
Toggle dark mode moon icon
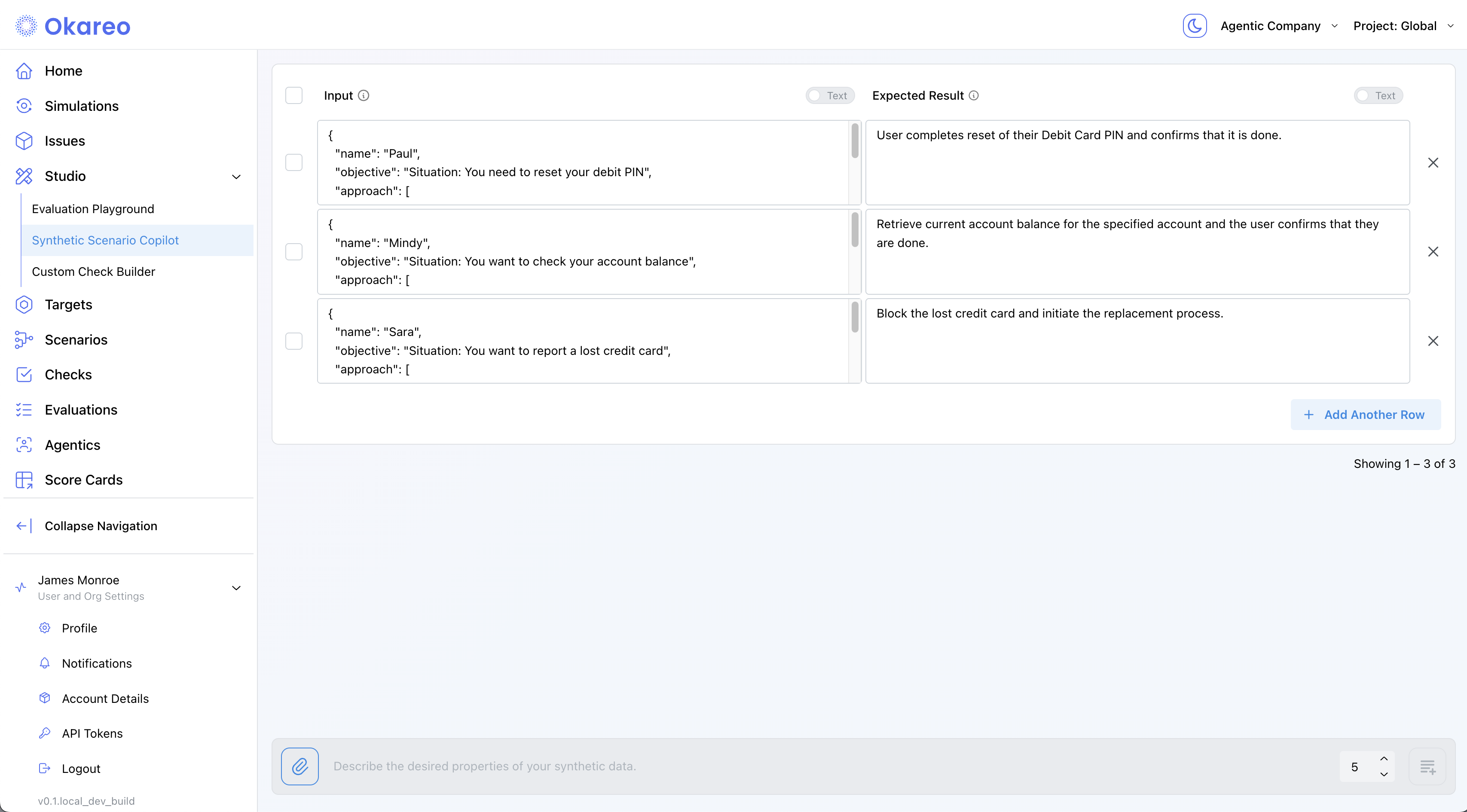click(1194, 26)
